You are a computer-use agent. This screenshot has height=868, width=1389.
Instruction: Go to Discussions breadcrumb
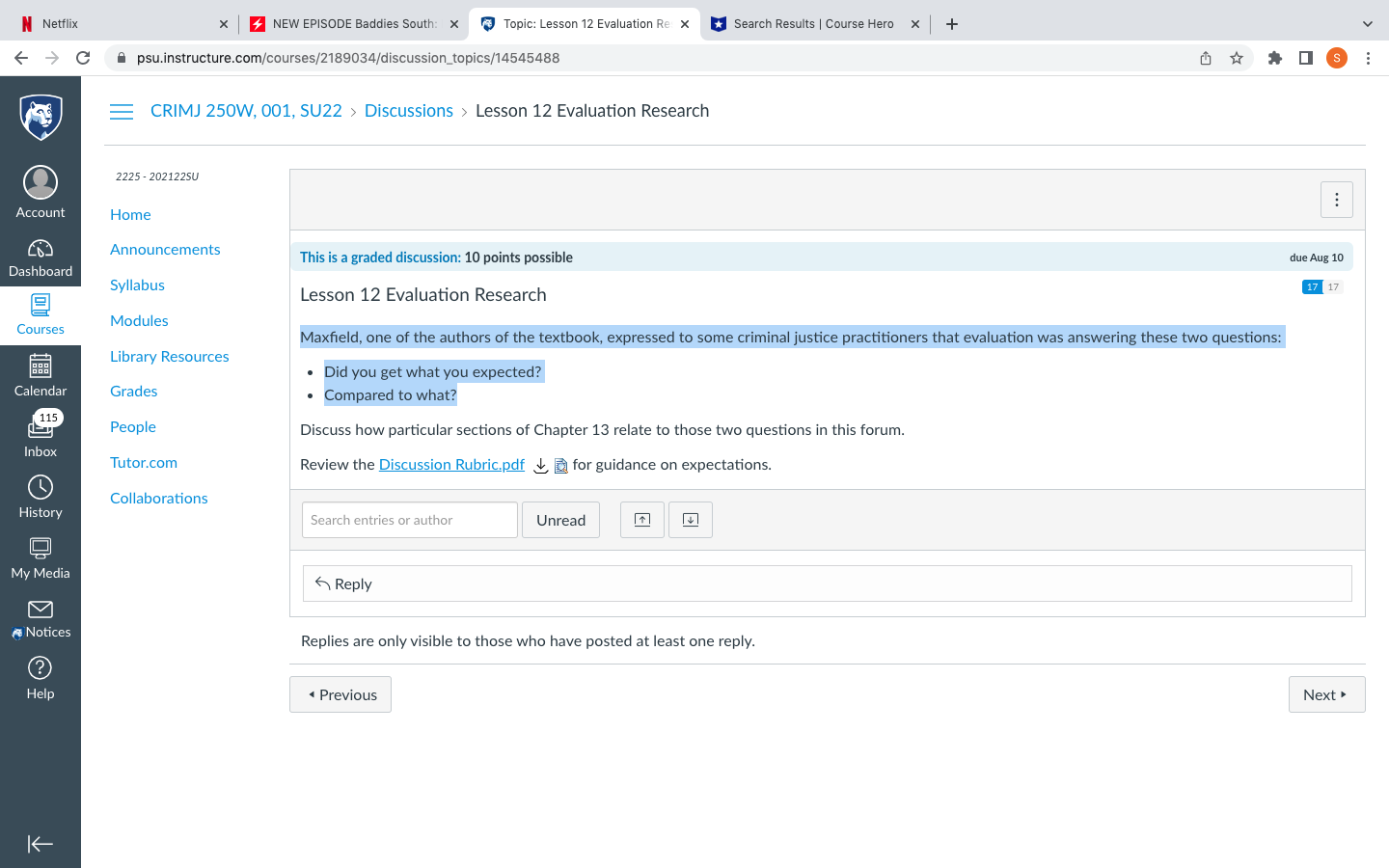[409, 111]
